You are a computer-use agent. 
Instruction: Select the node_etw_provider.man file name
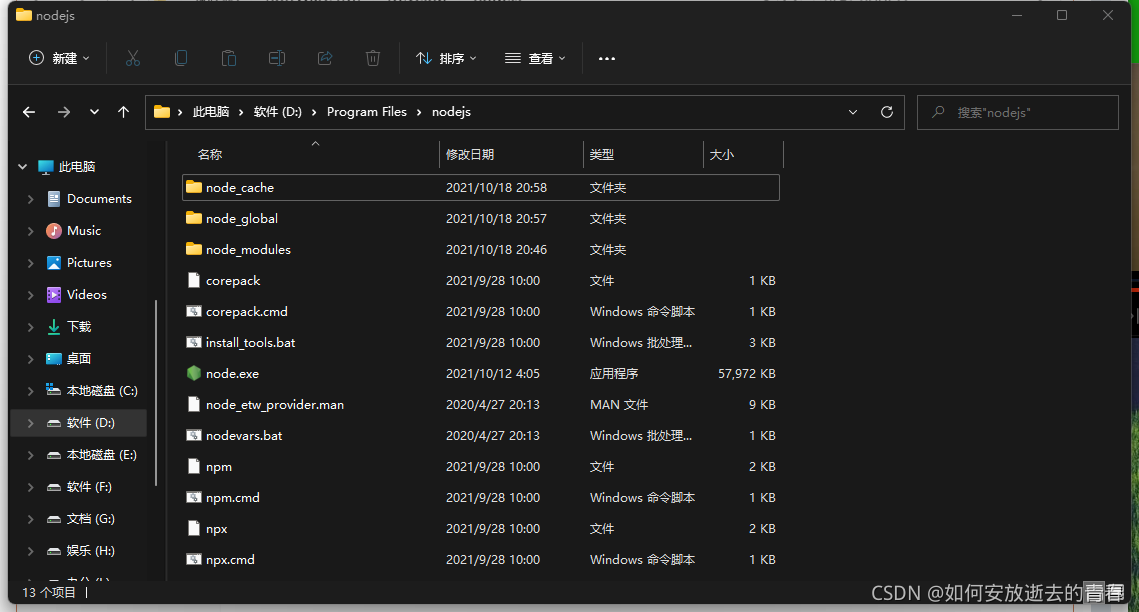pos(275,404)
